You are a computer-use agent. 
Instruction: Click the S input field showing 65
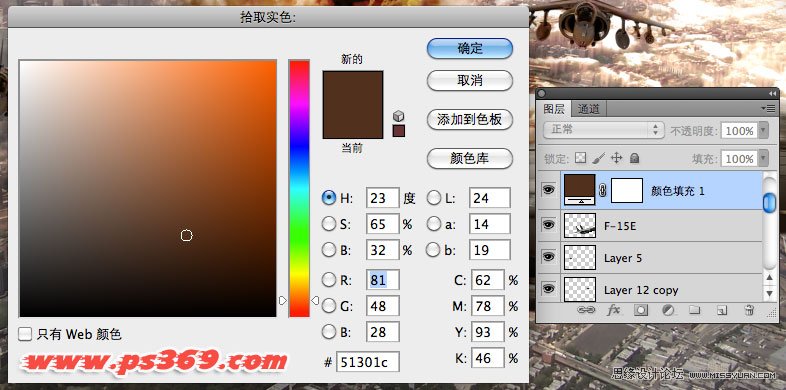[382, 224]
